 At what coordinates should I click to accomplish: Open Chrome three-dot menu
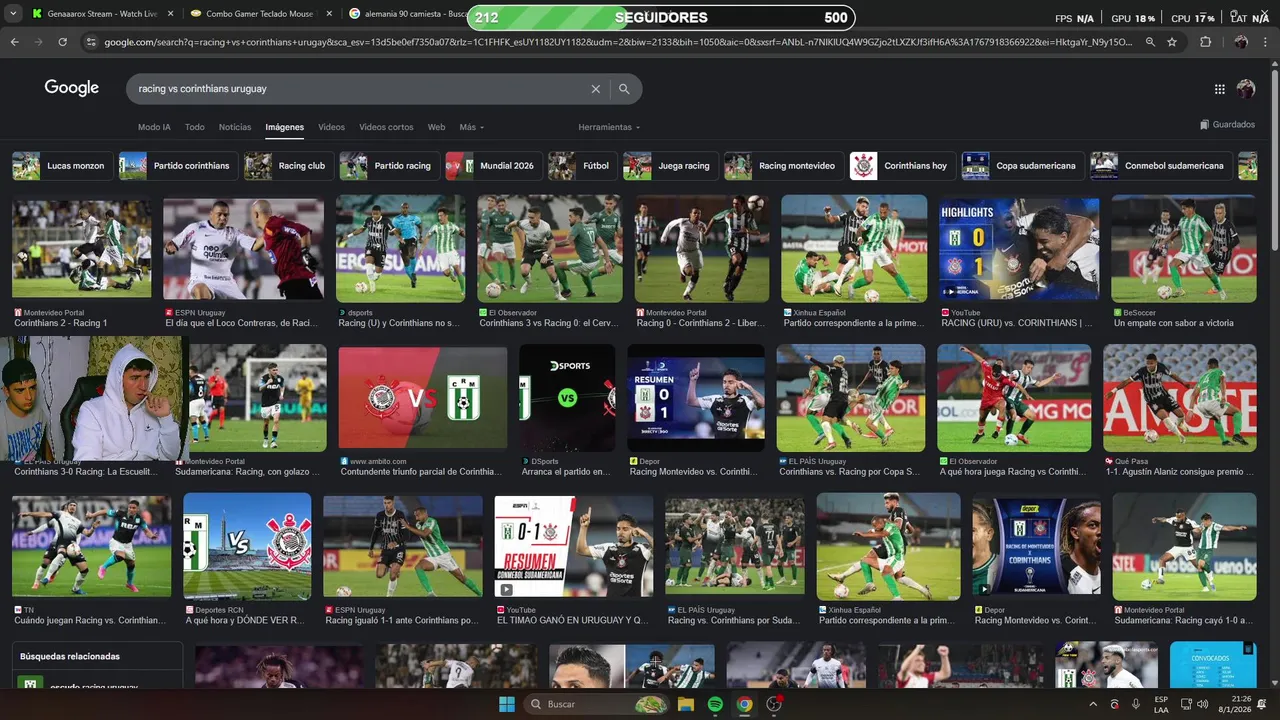click(x=1266, y=42)
